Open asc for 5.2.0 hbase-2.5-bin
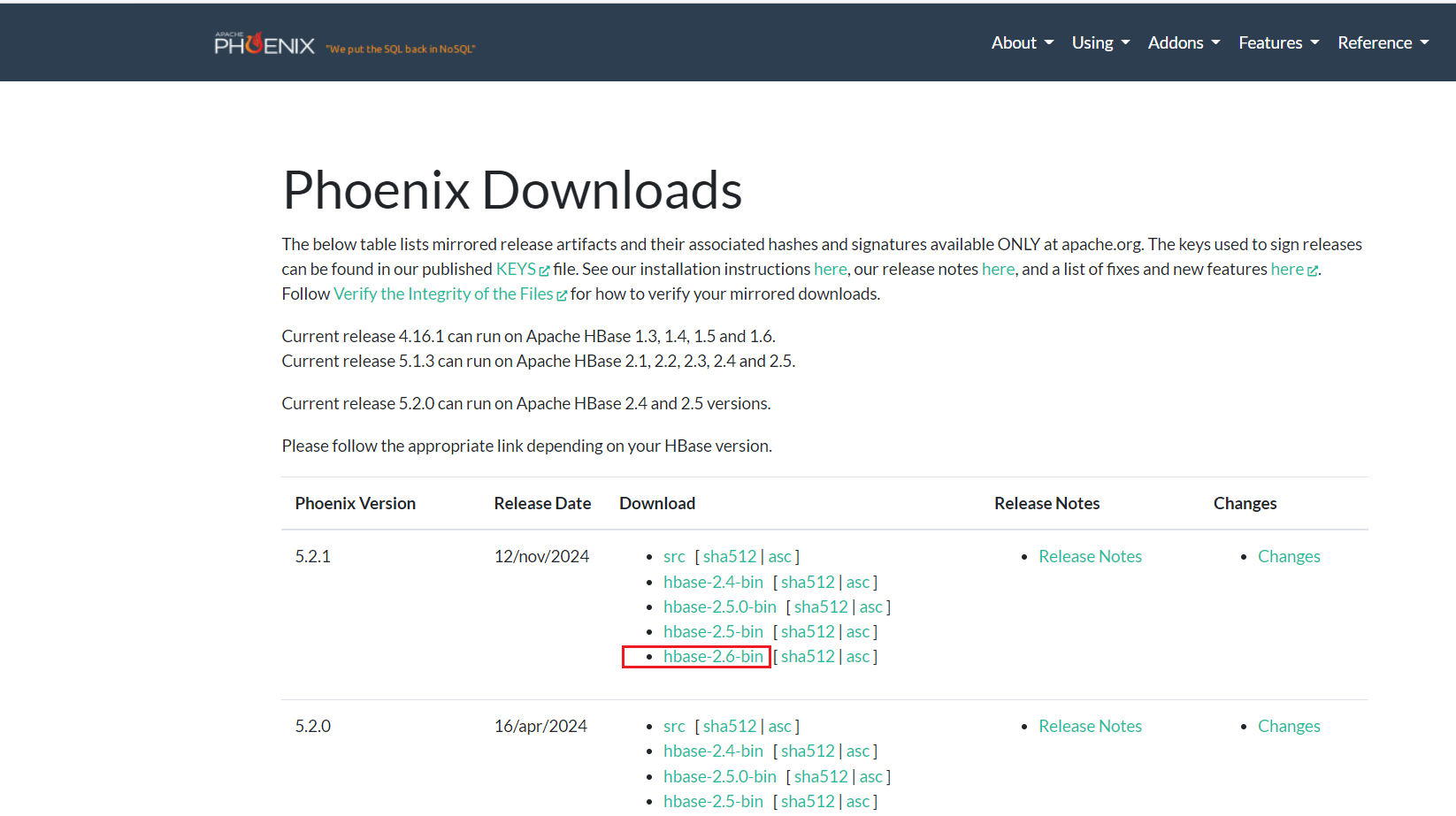Viewport: 1456px width, 816px height. coord(857,801)
